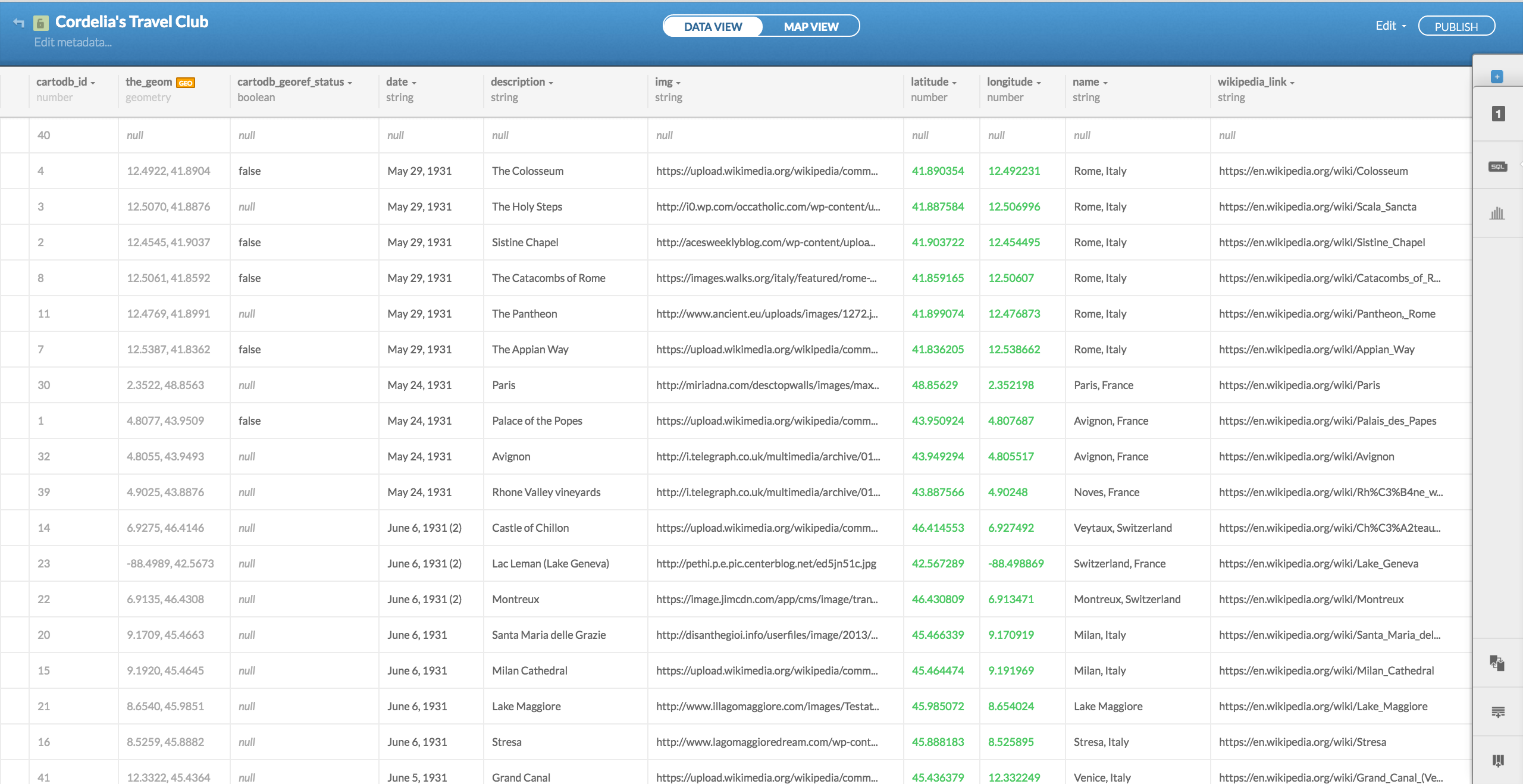Image resolution: width=1523 pixels, height=784 pixels.
Task: Click the Cordelia's Travel Club title
Action: tap(131, 22)
